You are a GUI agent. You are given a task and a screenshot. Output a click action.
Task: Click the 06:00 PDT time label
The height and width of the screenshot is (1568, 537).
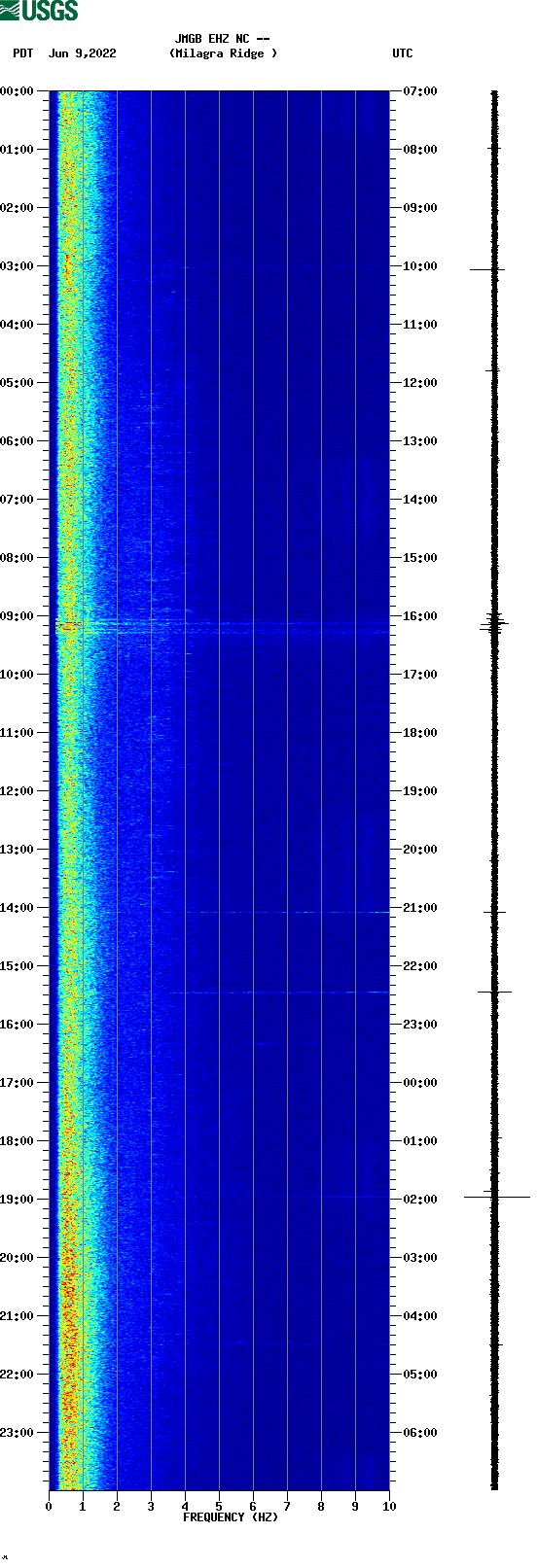(x=18, y=441)
